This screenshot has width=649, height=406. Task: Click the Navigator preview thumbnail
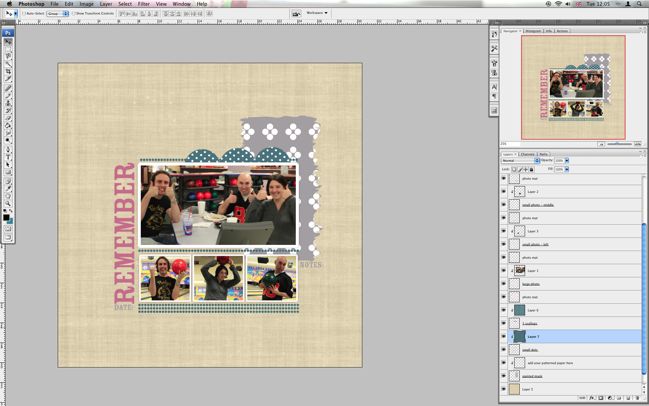pos(573,87)
